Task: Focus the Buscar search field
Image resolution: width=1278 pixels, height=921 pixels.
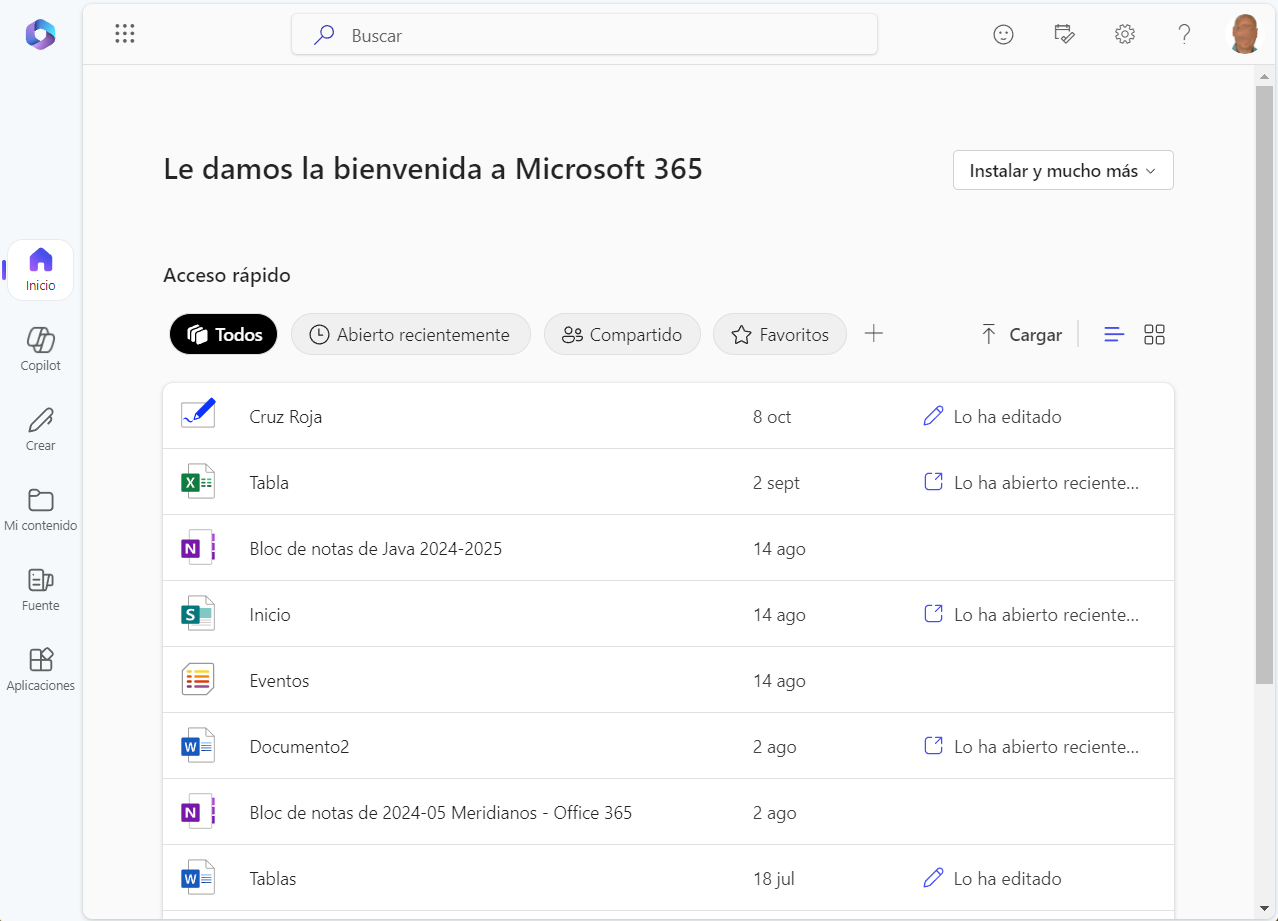Action: pyautogui.click(x=584, y=35)
